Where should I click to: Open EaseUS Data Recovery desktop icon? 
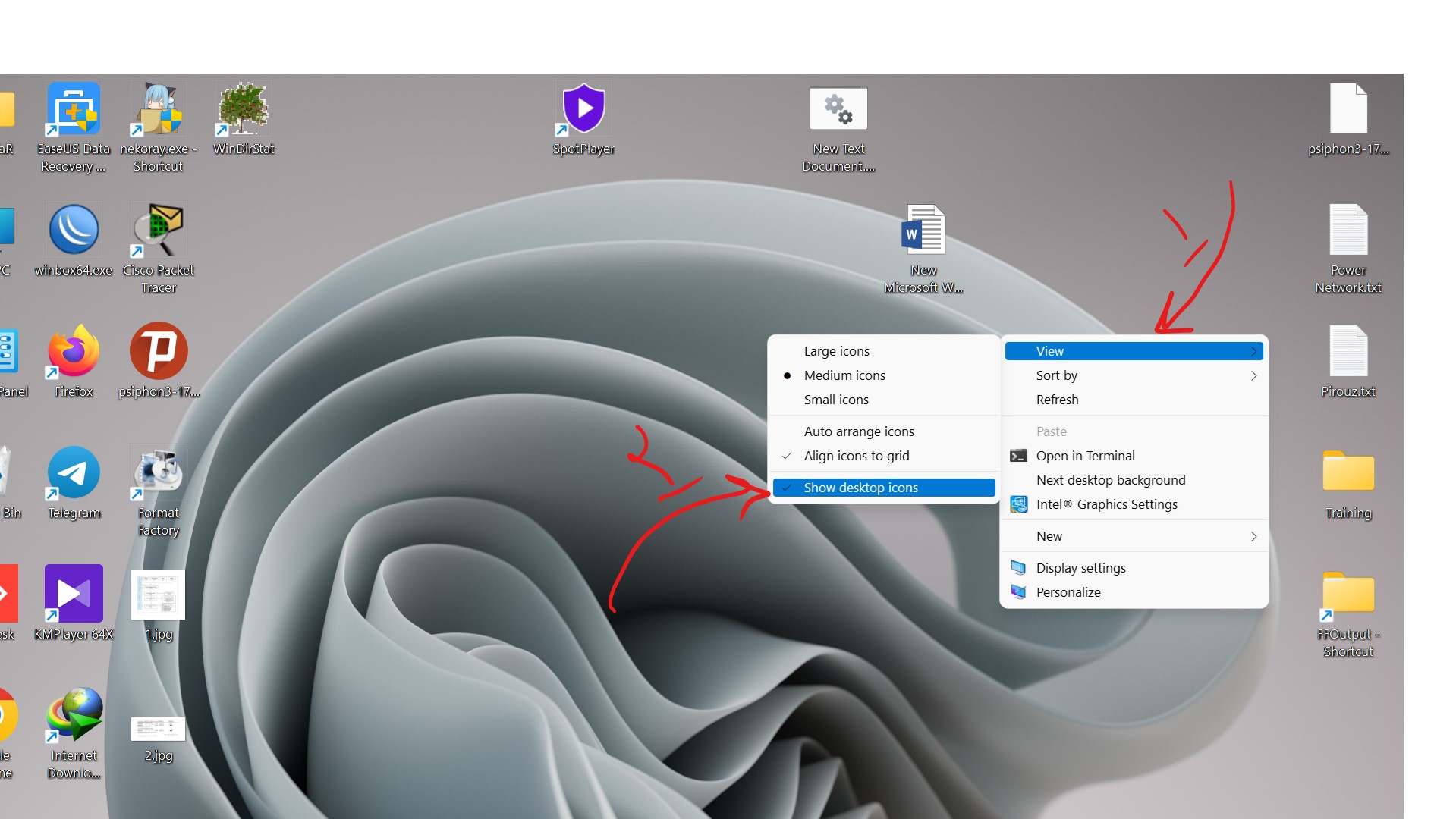point(74,109)
